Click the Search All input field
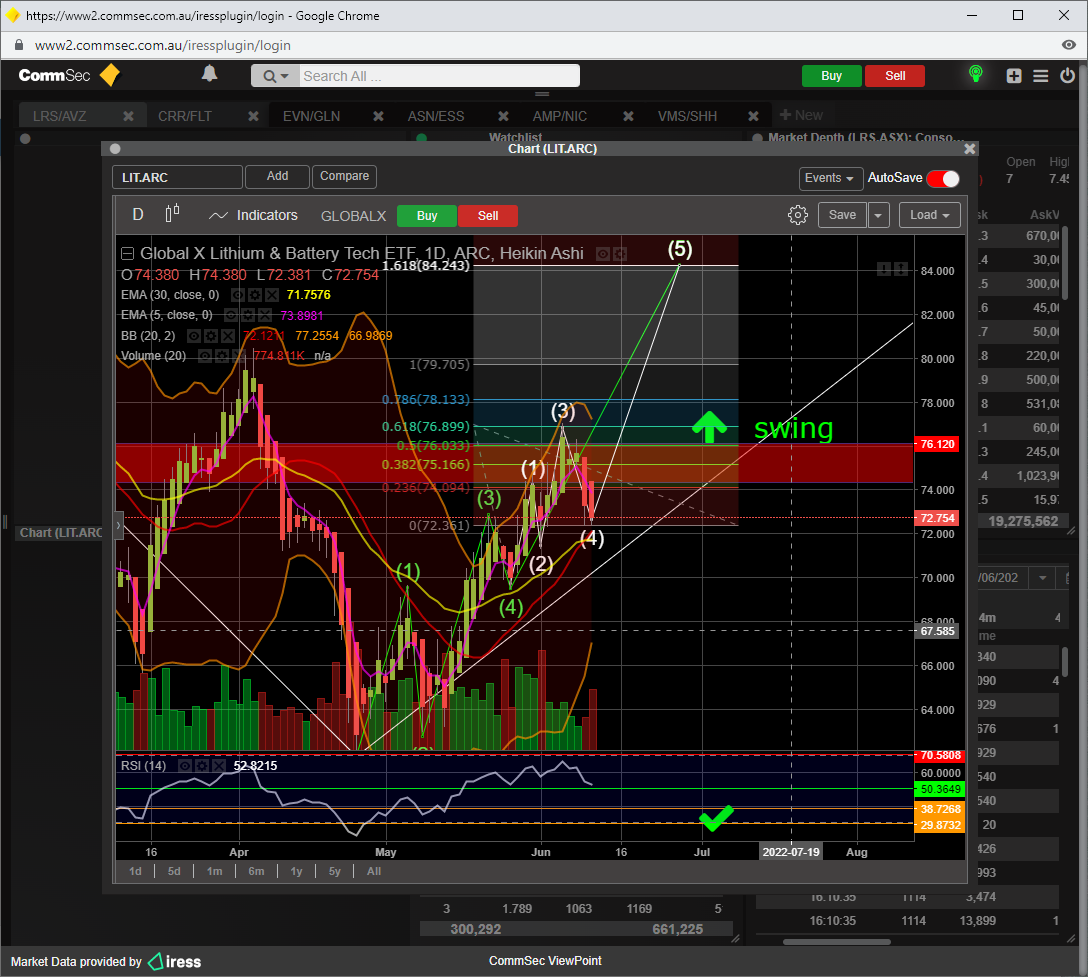This screenshot has height=977, width=1088. (439, 76)
